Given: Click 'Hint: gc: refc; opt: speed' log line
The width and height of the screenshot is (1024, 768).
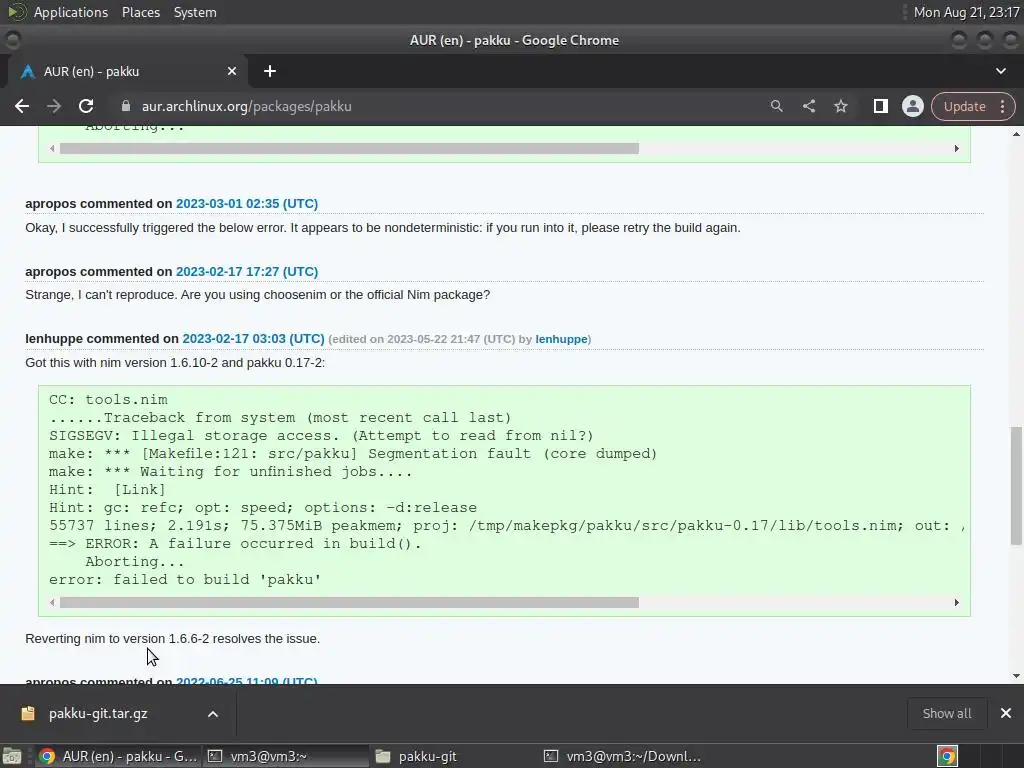Looking at the screenshot, I should coord(263,507).
